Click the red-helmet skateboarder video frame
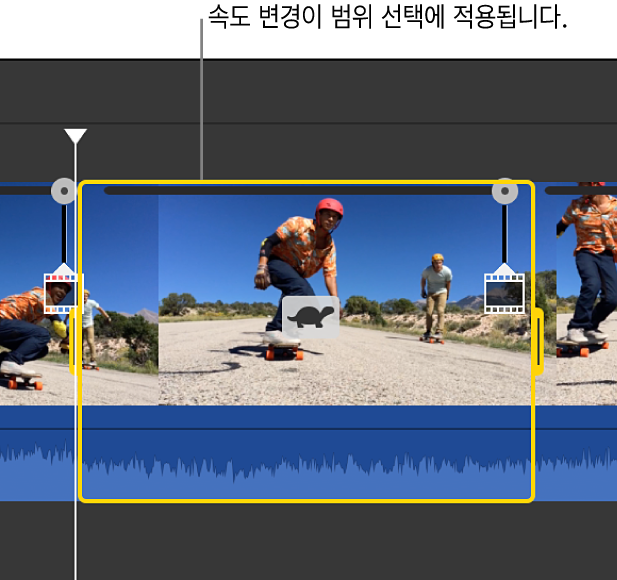 click(x=344, y=300)
